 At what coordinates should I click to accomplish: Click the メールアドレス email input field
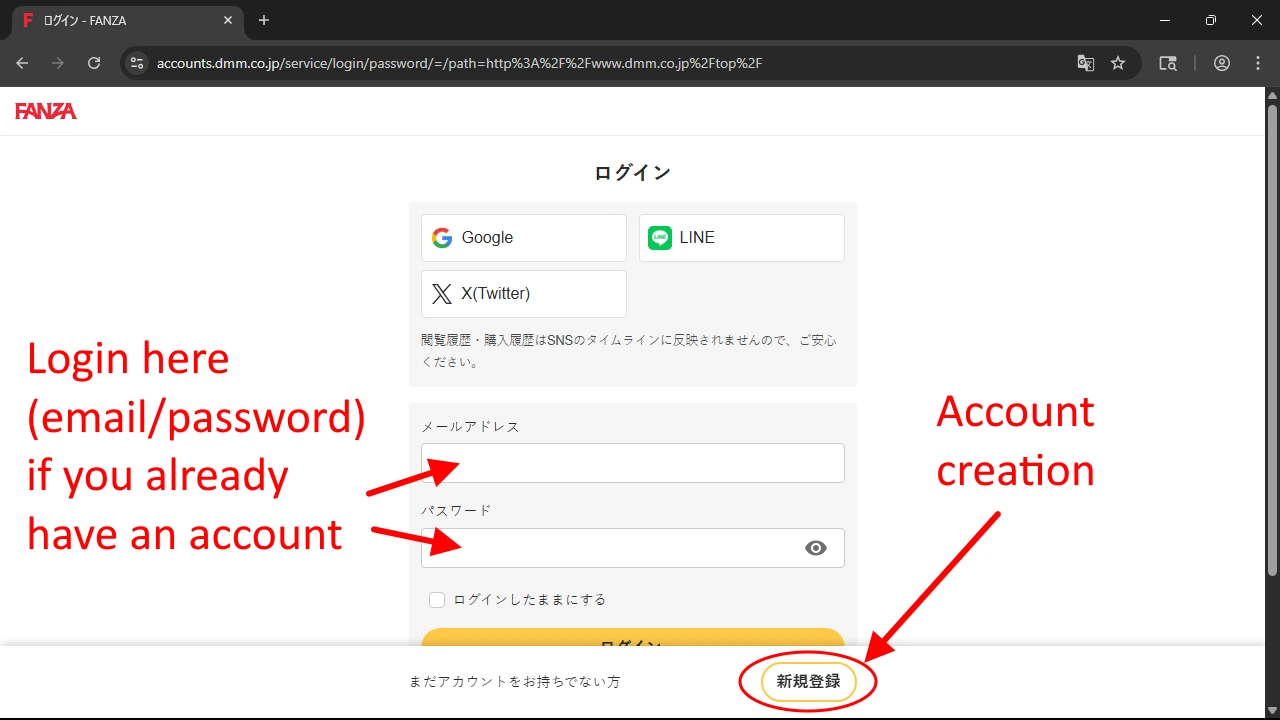point(633,463)
